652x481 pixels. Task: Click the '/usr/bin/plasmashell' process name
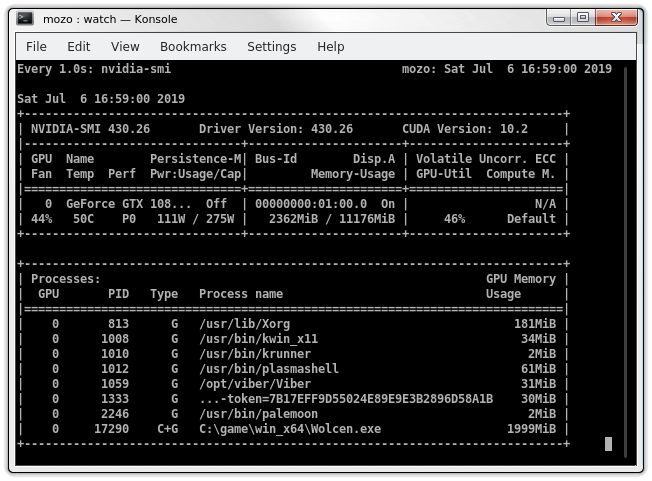269,369
